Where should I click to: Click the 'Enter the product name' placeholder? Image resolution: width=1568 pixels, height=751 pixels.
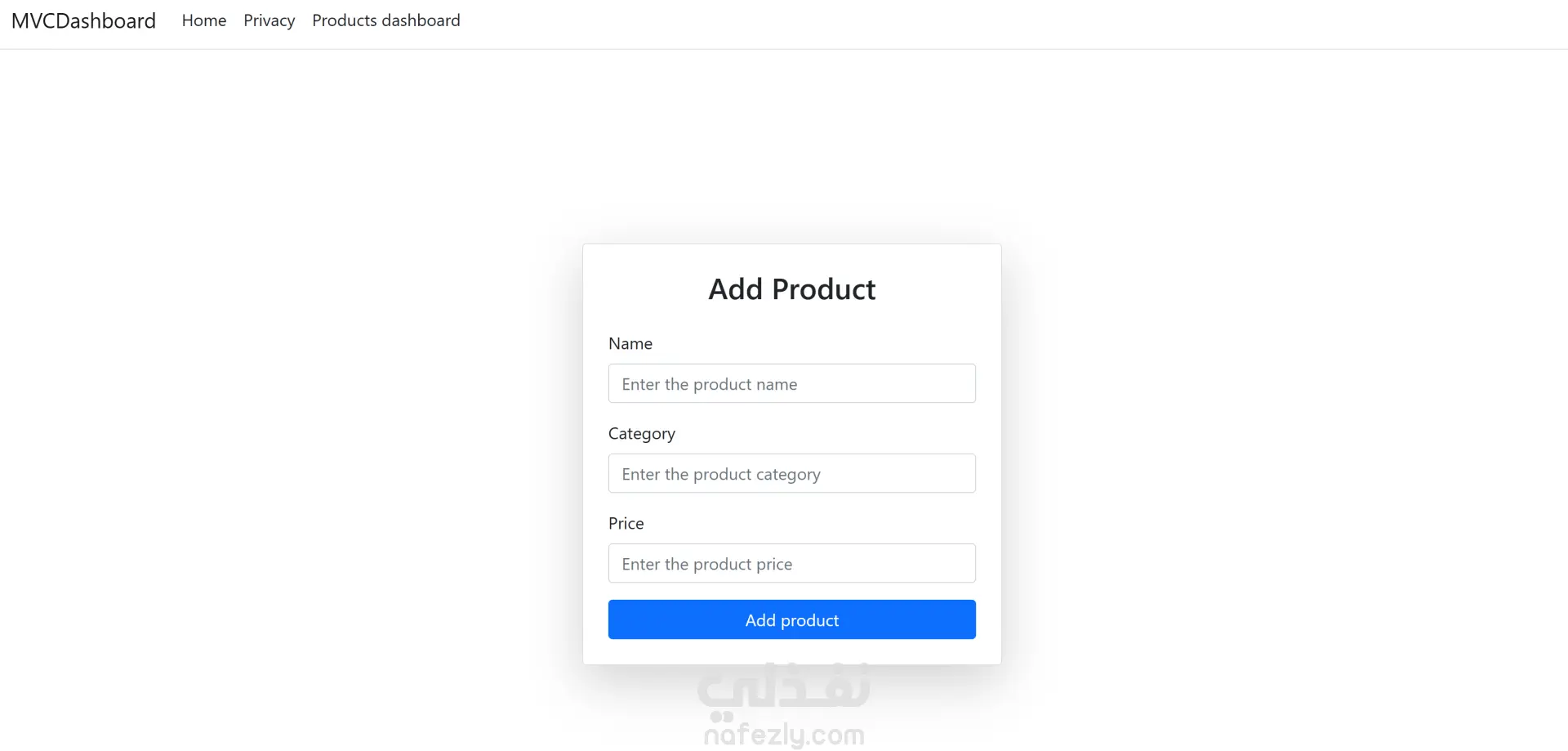(x=709, y=384)
